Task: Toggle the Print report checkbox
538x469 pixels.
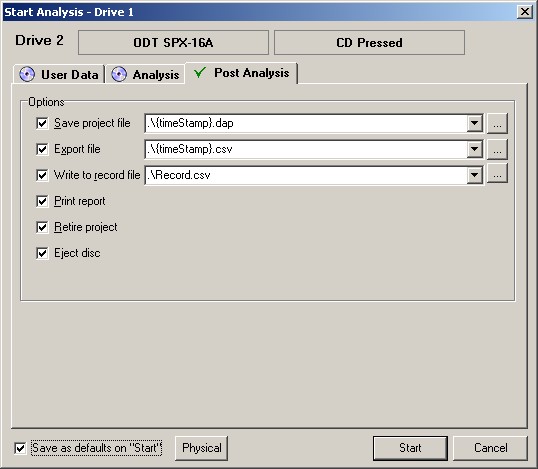Action: pos(42,201)
